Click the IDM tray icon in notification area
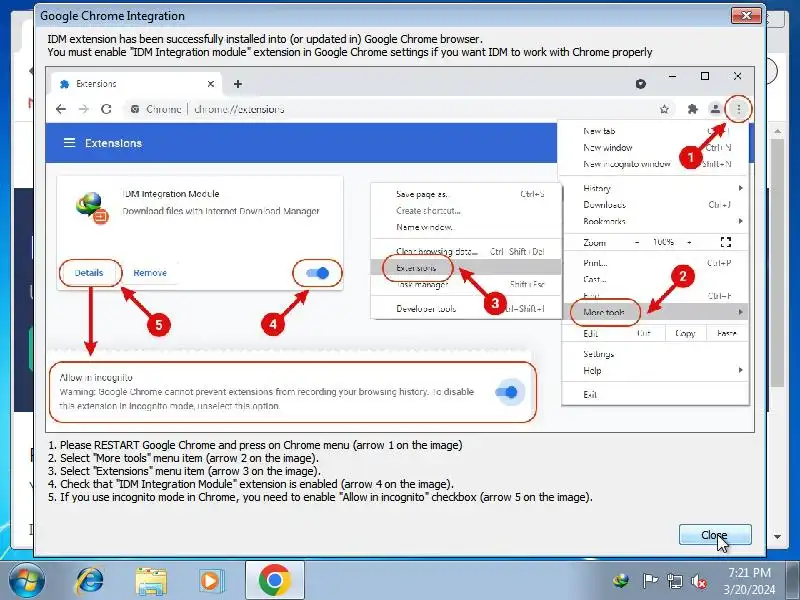800x600 pixels. (x=621, y=581)
